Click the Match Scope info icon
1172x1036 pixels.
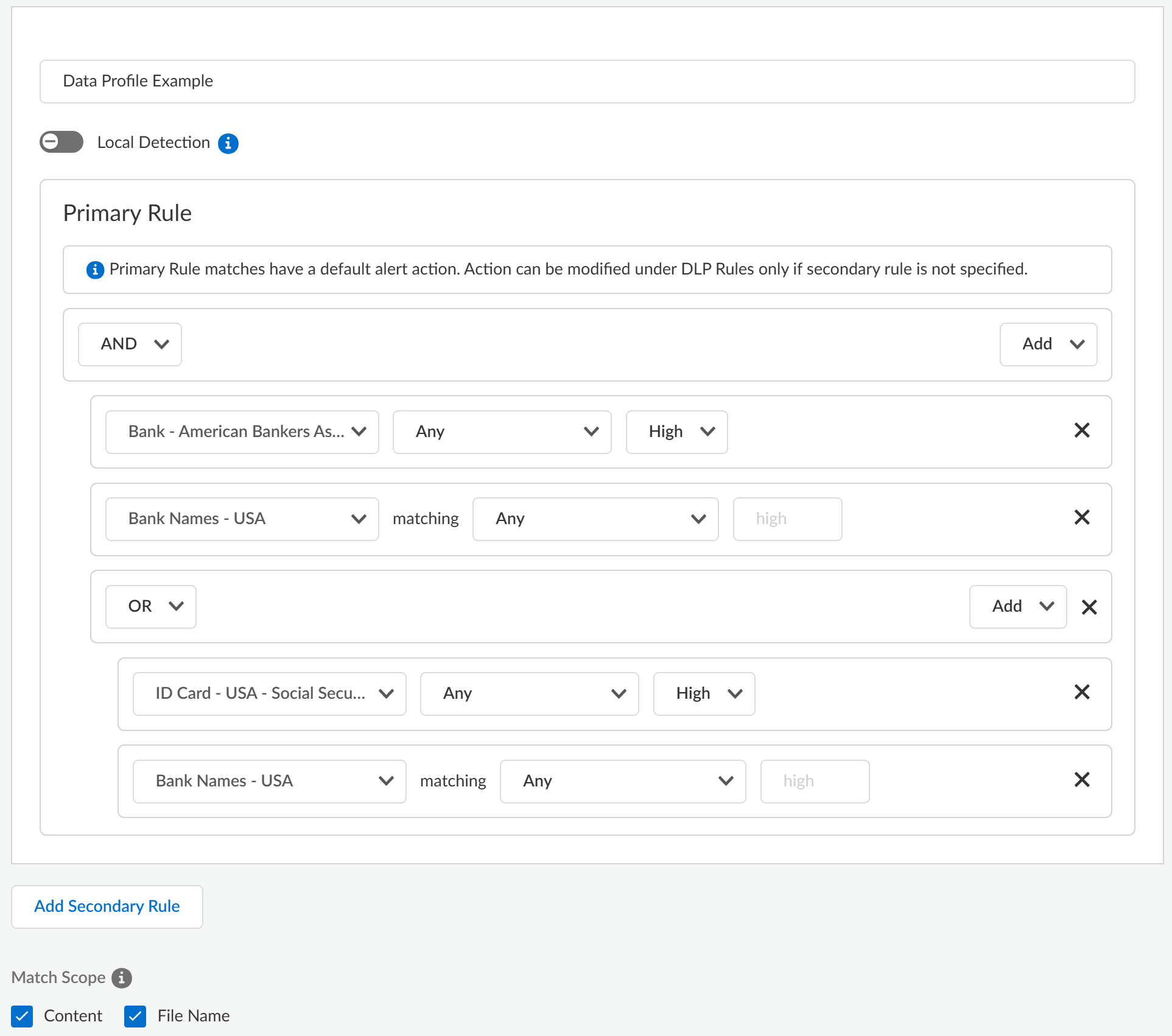[122, 978]
